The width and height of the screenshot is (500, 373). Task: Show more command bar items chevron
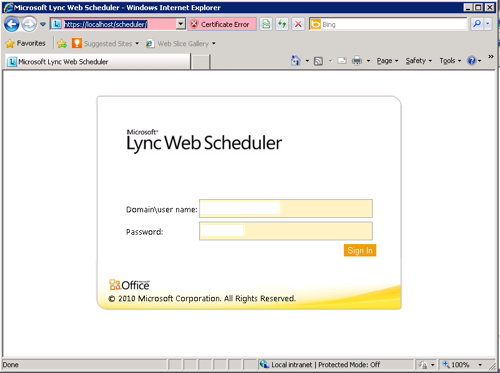click(x=491, y=57)
